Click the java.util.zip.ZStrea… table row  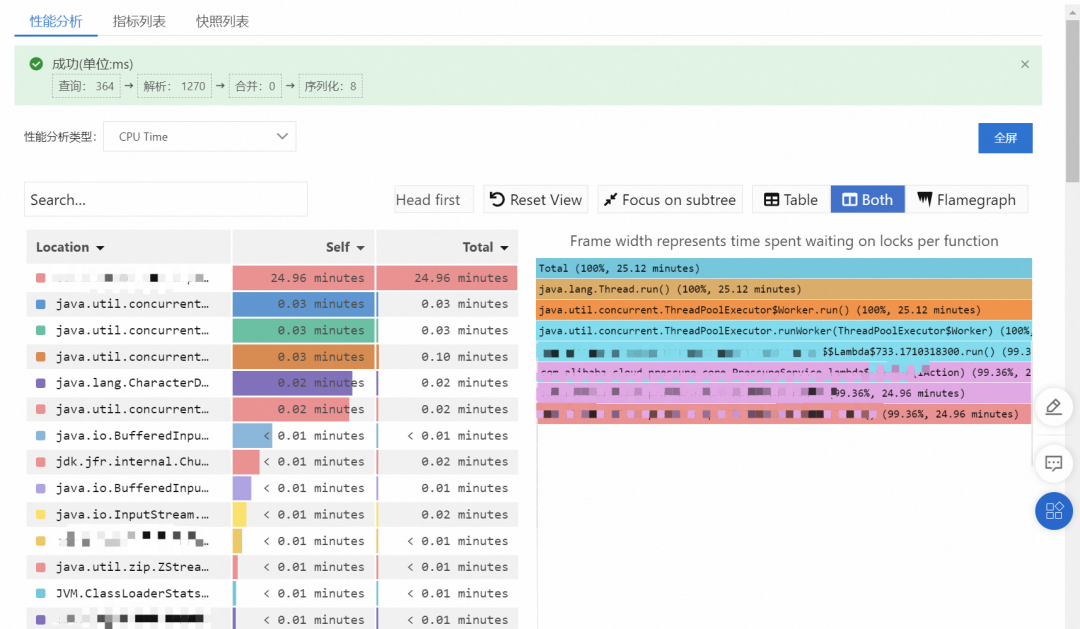click(x=272, y=567)
